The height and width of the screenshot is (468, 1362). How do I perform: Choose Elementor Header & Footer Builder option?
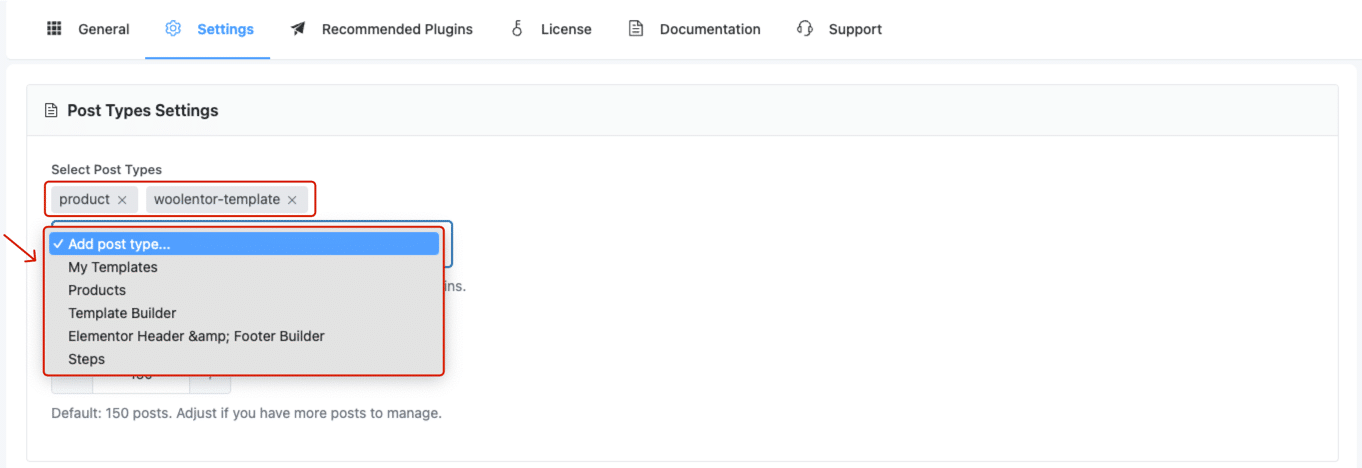click(196, 336)
